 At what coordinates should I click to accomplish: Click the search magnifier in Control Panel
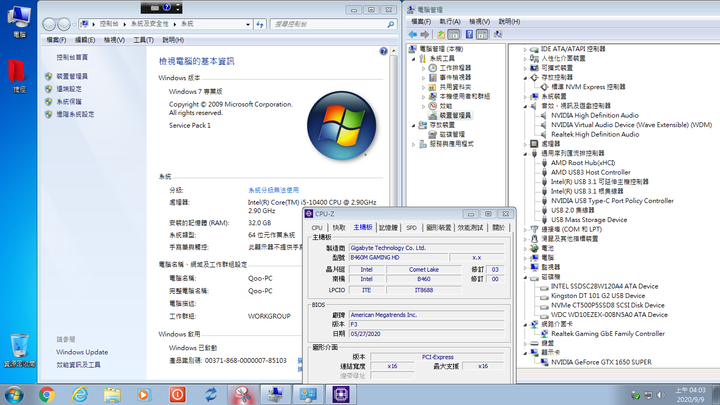pos(390,24)
